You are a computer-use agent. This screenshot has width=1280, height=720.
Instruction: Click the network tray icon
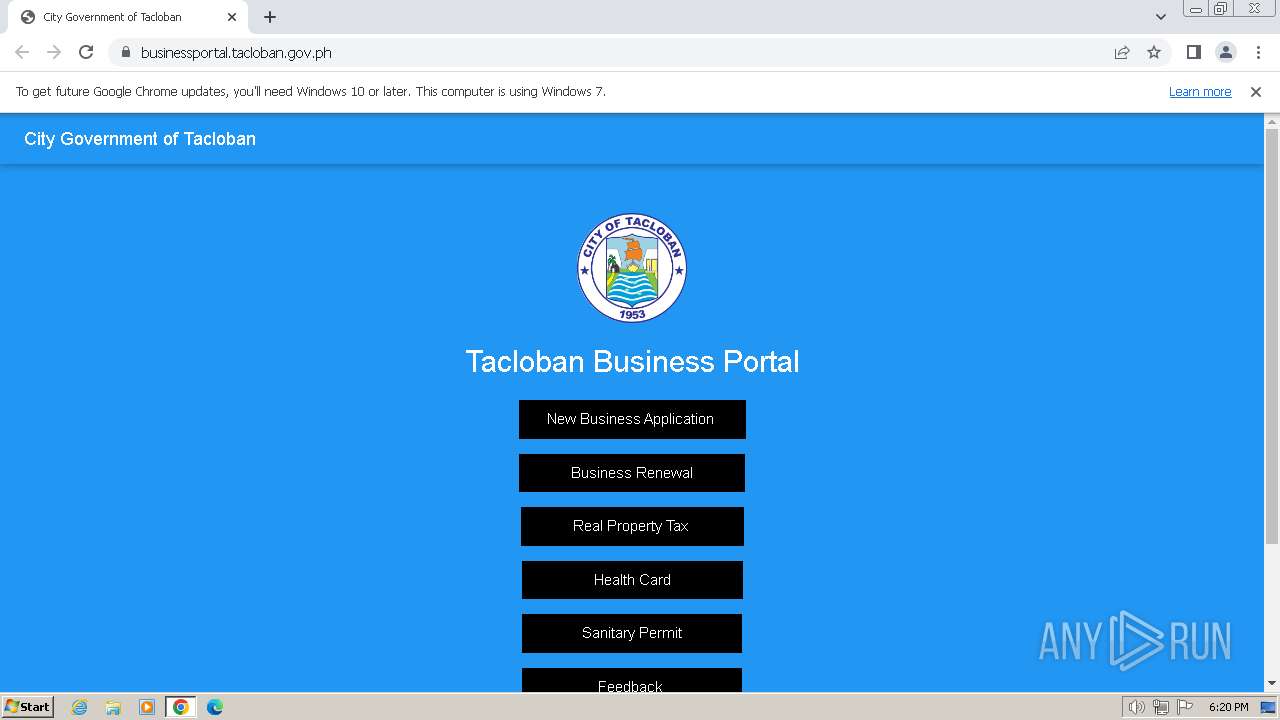click(x=1161, y=707)
